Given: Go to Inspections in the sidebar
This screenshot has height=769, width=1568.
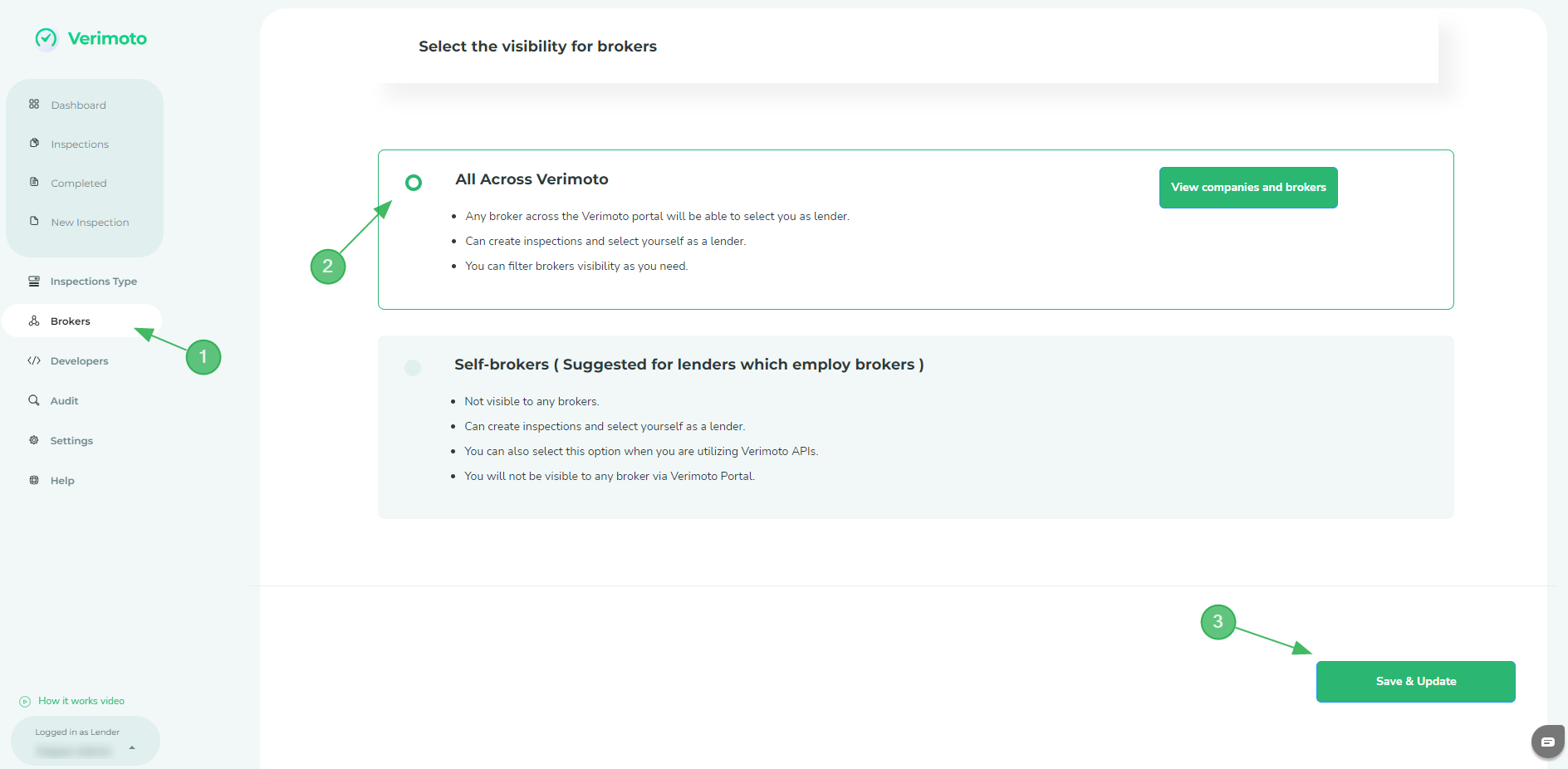Looking at the screenshot, I should click(x=80, y=144).
